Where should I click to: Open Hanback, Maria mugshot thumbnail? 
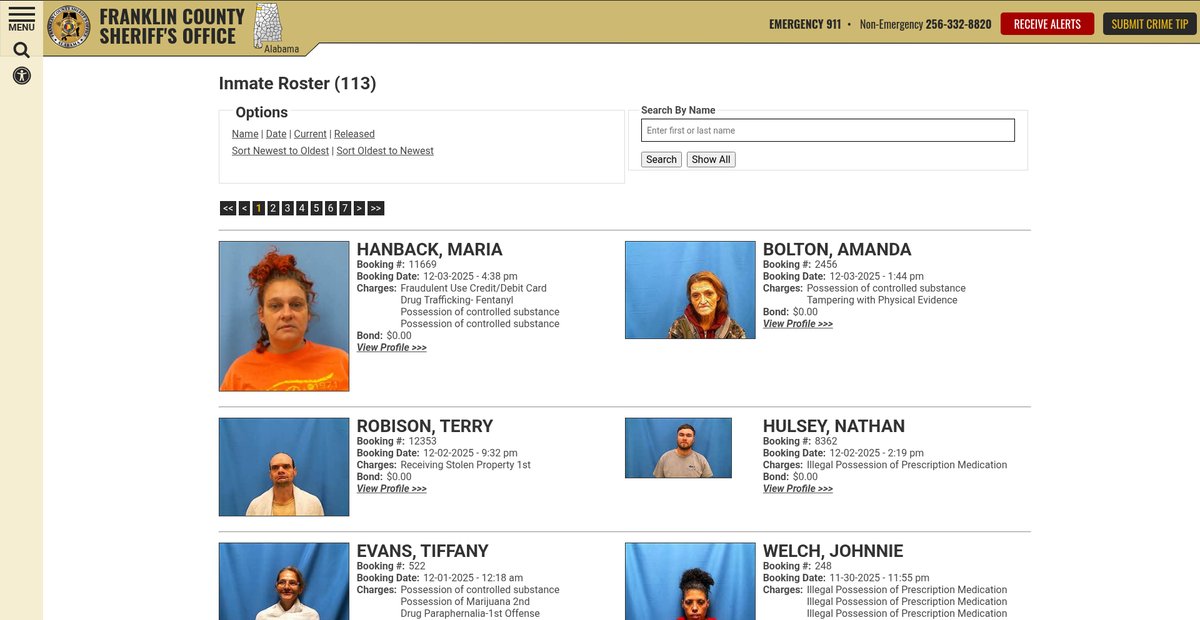[284, 316]
